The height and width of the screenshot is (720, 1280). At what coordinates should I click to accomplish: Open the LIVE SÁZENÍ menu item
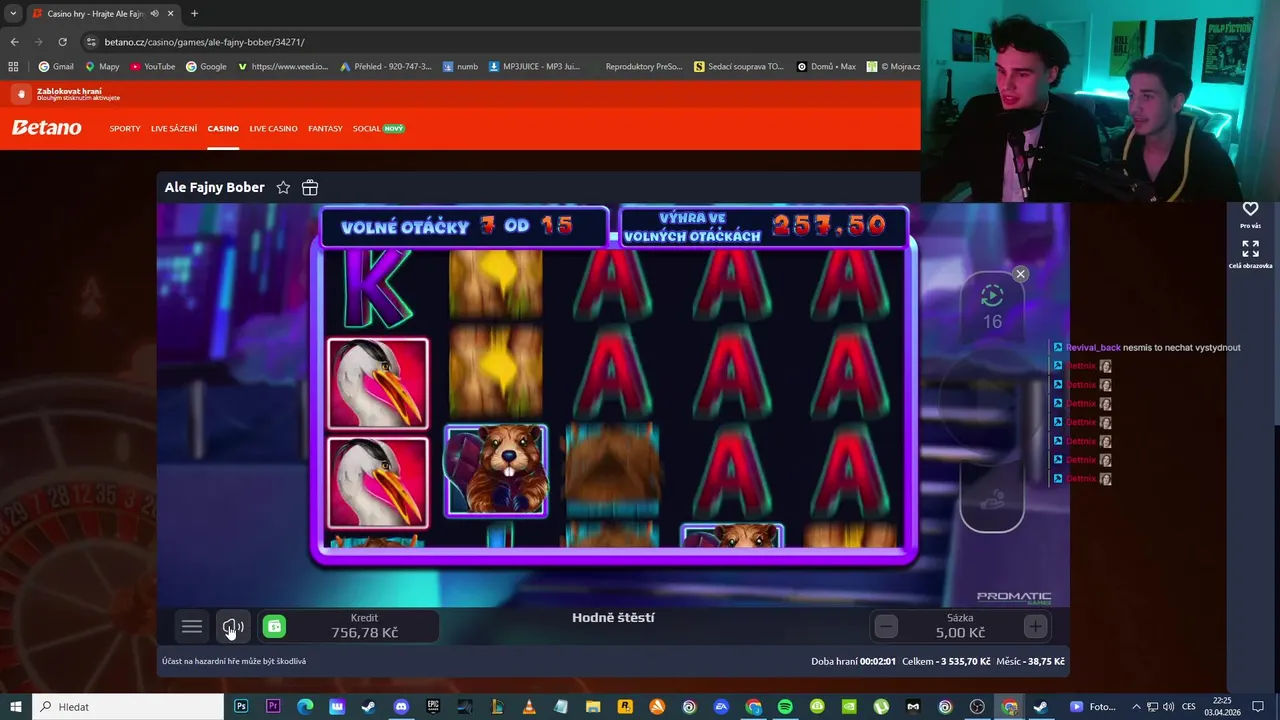point(174,129)
